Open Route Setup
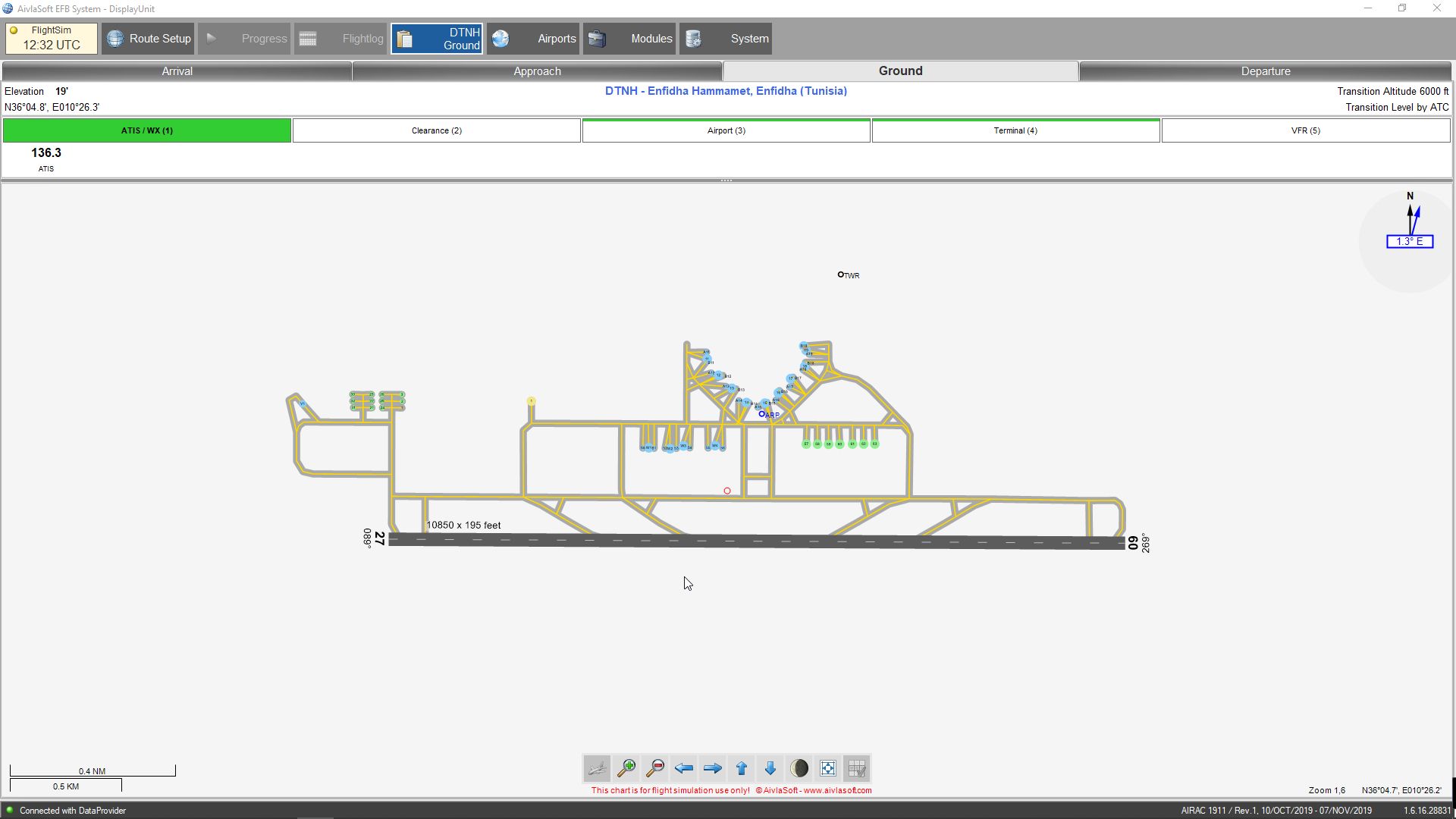The height and width of the screenshot is (819, 1456). click(149, 39)
